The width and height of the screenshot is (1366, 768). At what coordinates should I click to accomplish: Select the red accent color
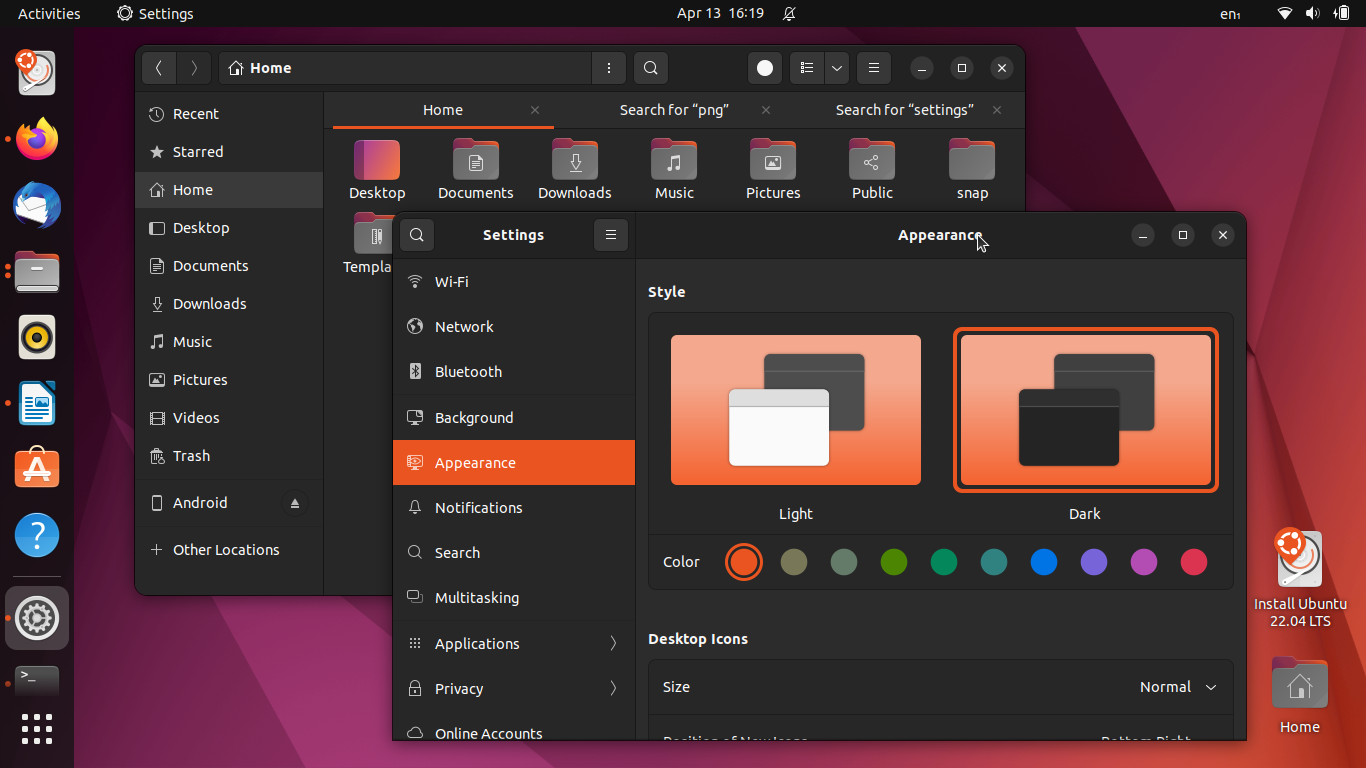[1194, 562]
